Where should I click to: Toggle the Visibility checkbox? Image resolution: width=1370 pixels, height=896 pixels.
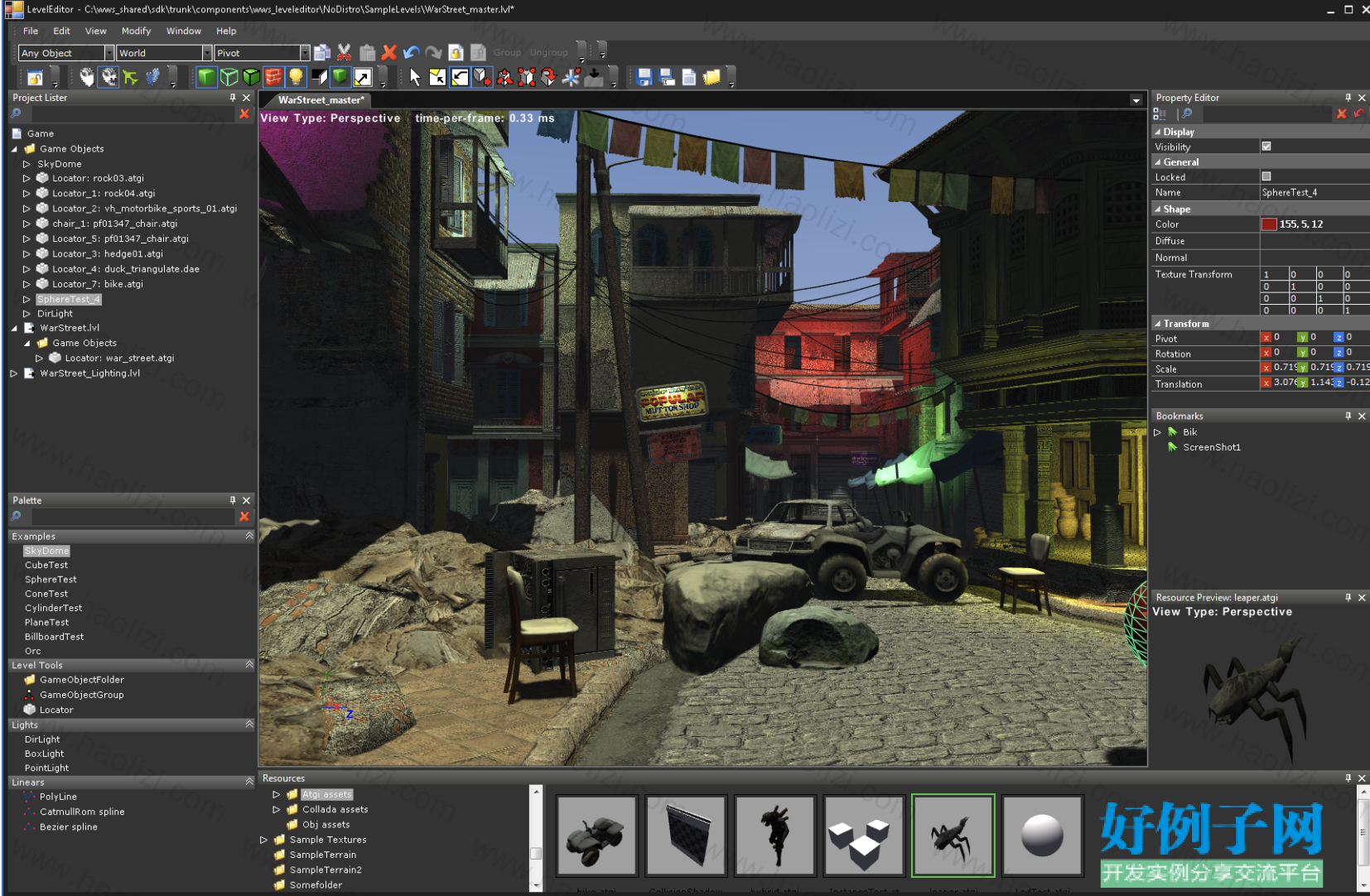(1266, 147)
